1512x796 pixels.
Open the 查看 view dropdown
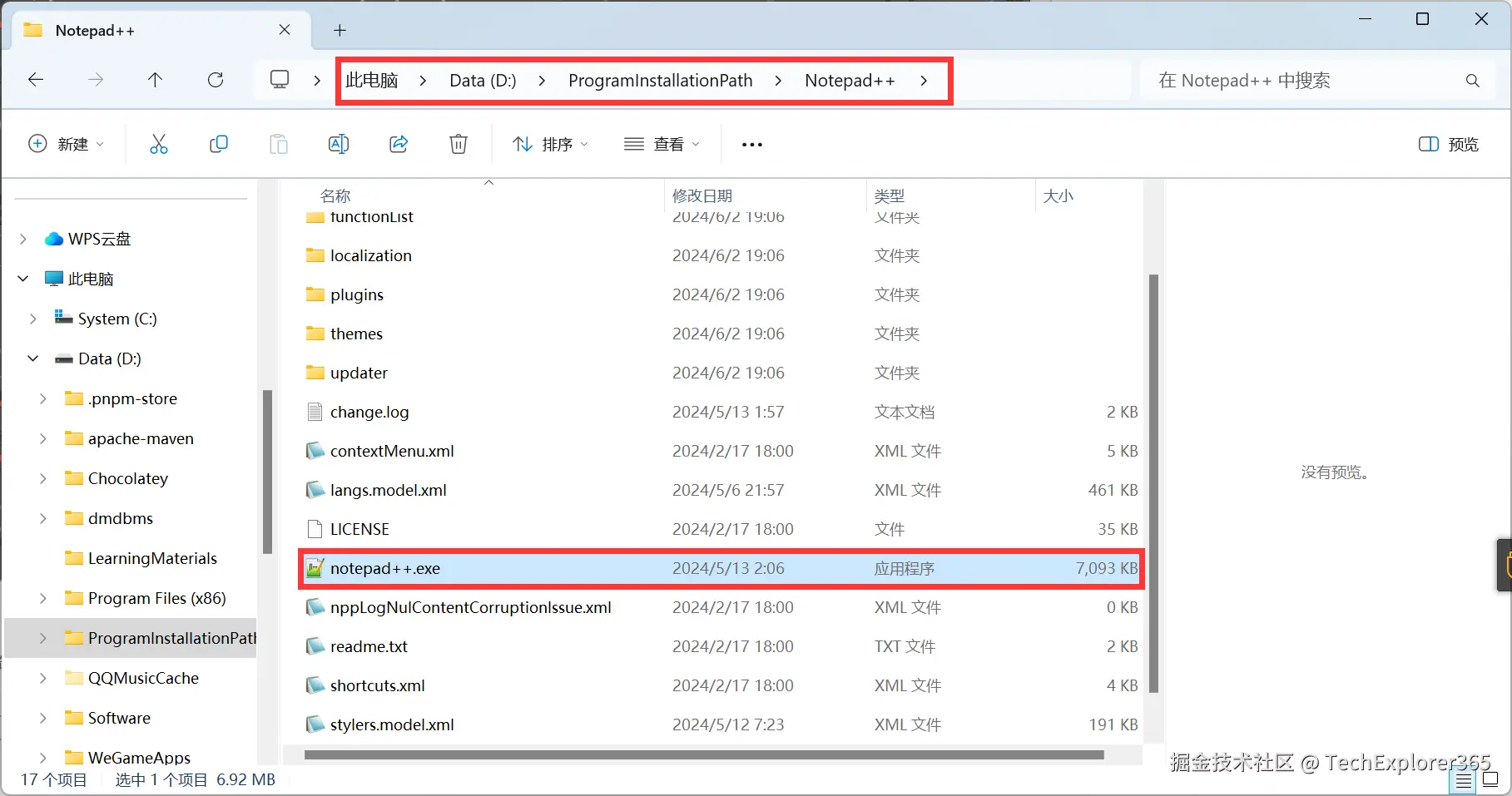click(662, 145)
